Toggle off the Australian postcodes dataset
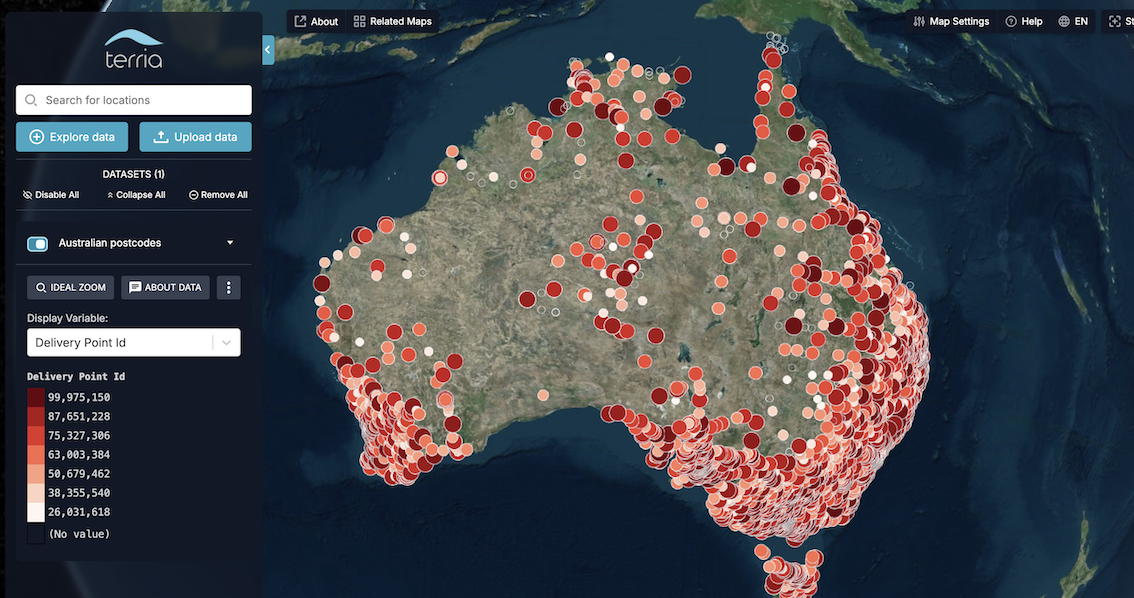The image size is (1134, 598). click(x=37, y=243)
